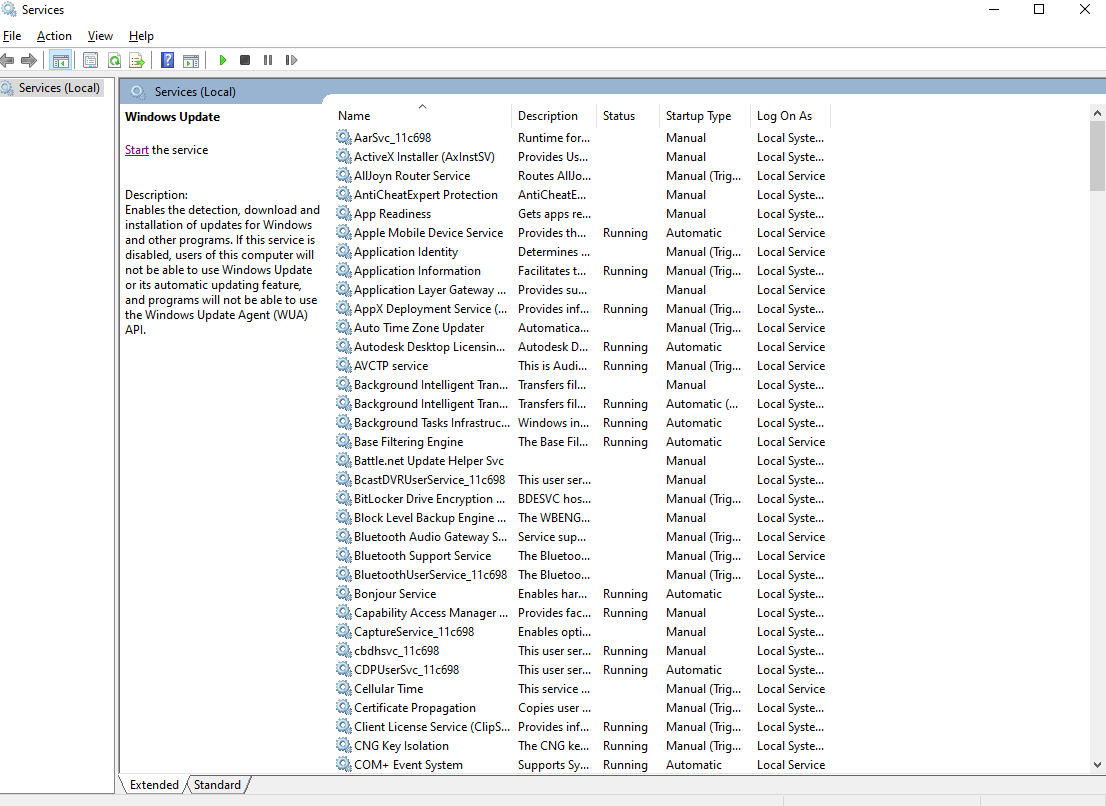Click the gear icon of COM+ Event System
This screenshot has height=806, width=1106.
tap(344, 764)
